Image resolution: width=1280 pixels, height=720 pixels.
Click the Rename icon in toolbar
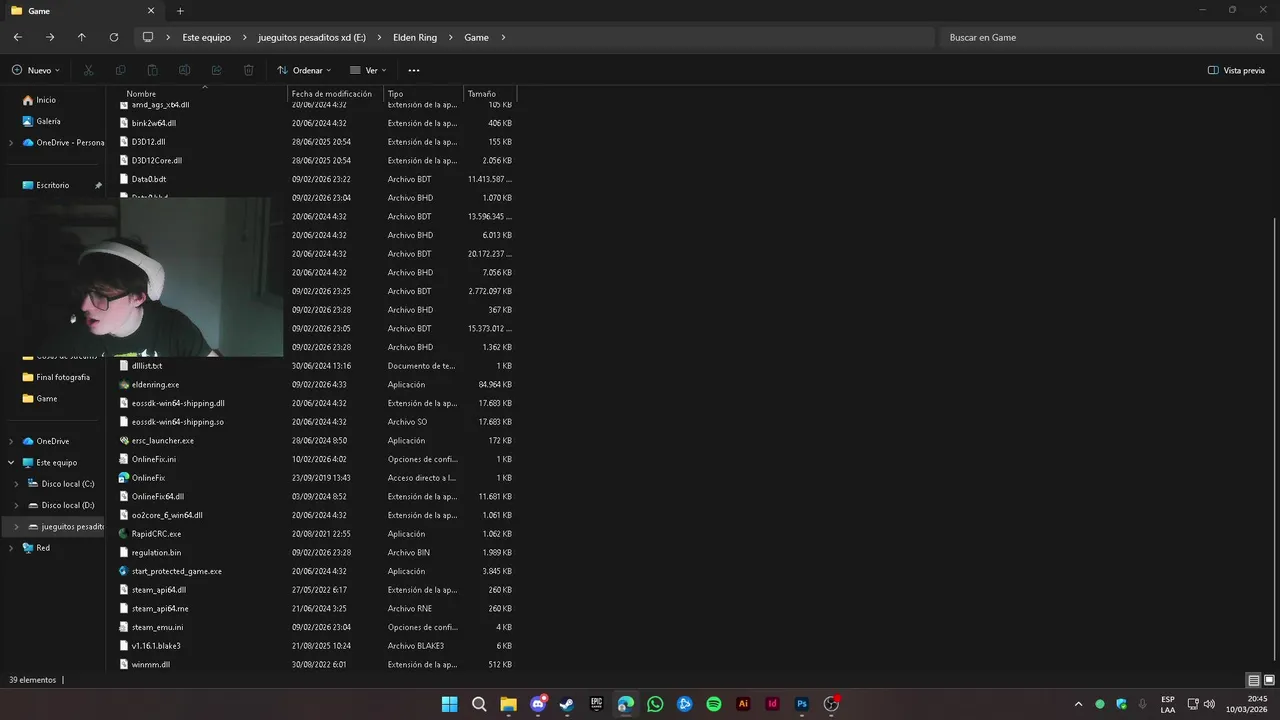click(184, 70)
